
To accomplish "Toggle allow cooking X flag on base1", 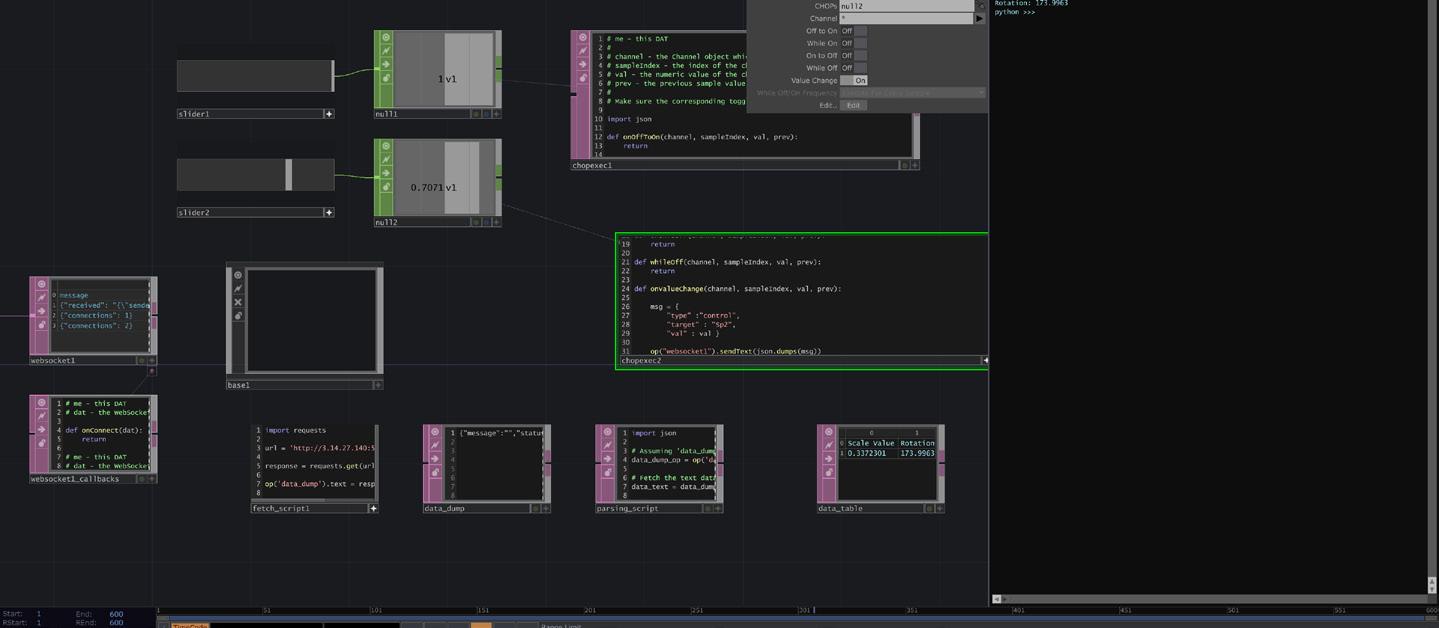I will tap(238, 302).
